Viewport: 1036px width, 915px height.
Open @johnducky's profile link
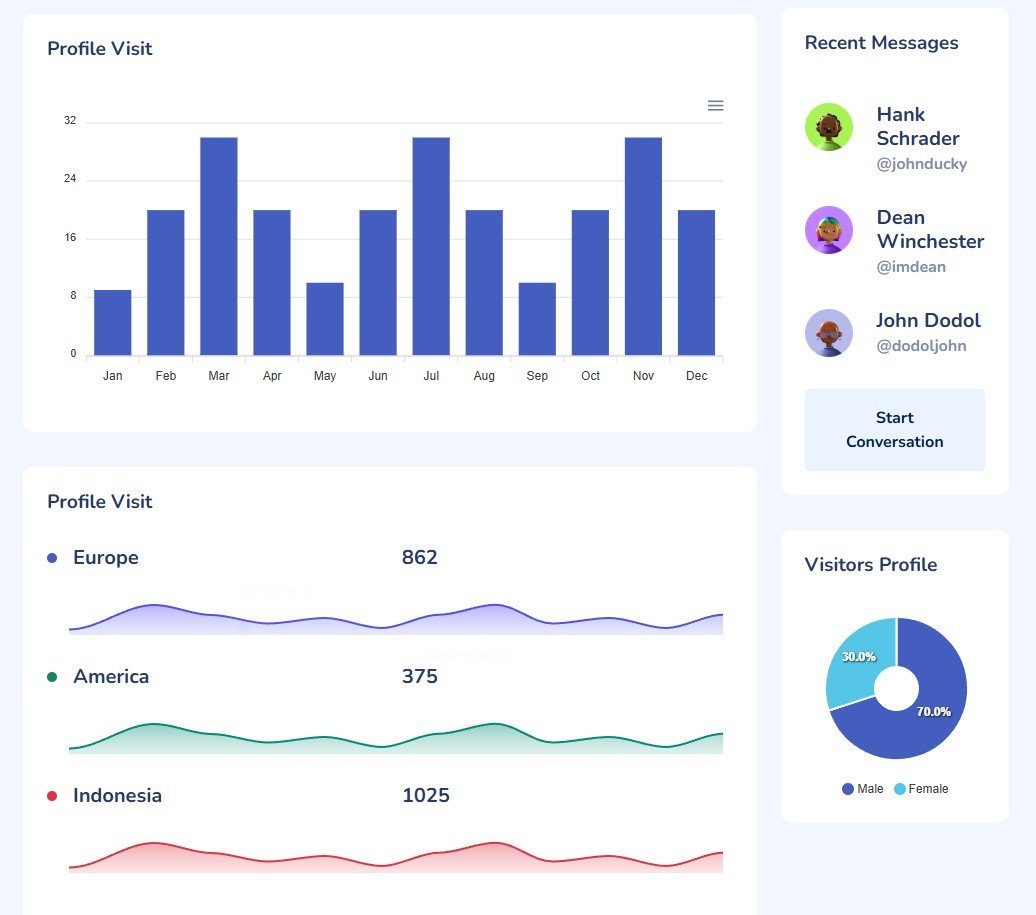point(923,163)
